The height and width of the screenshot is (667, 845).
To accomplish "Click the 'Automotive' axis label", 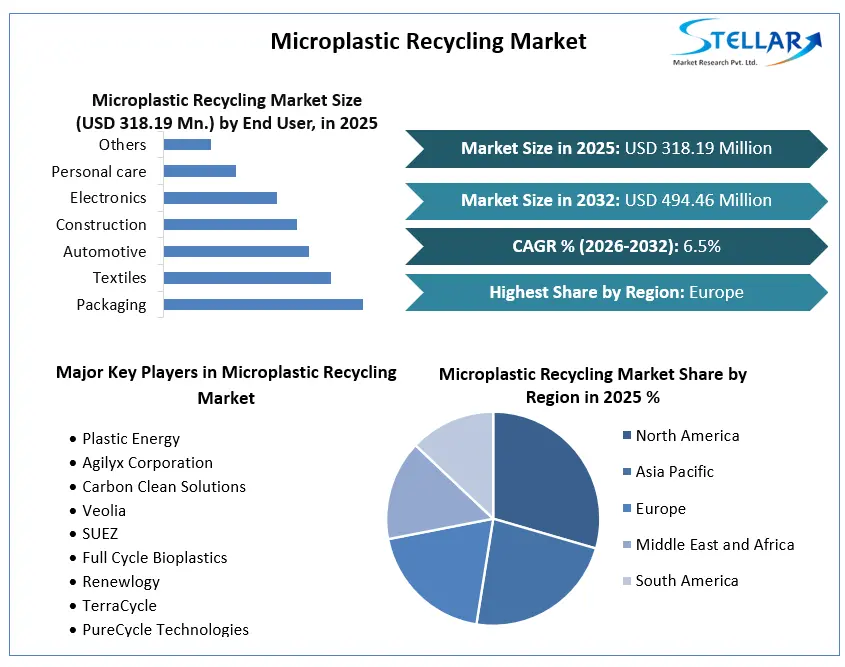I will point(105,252).
